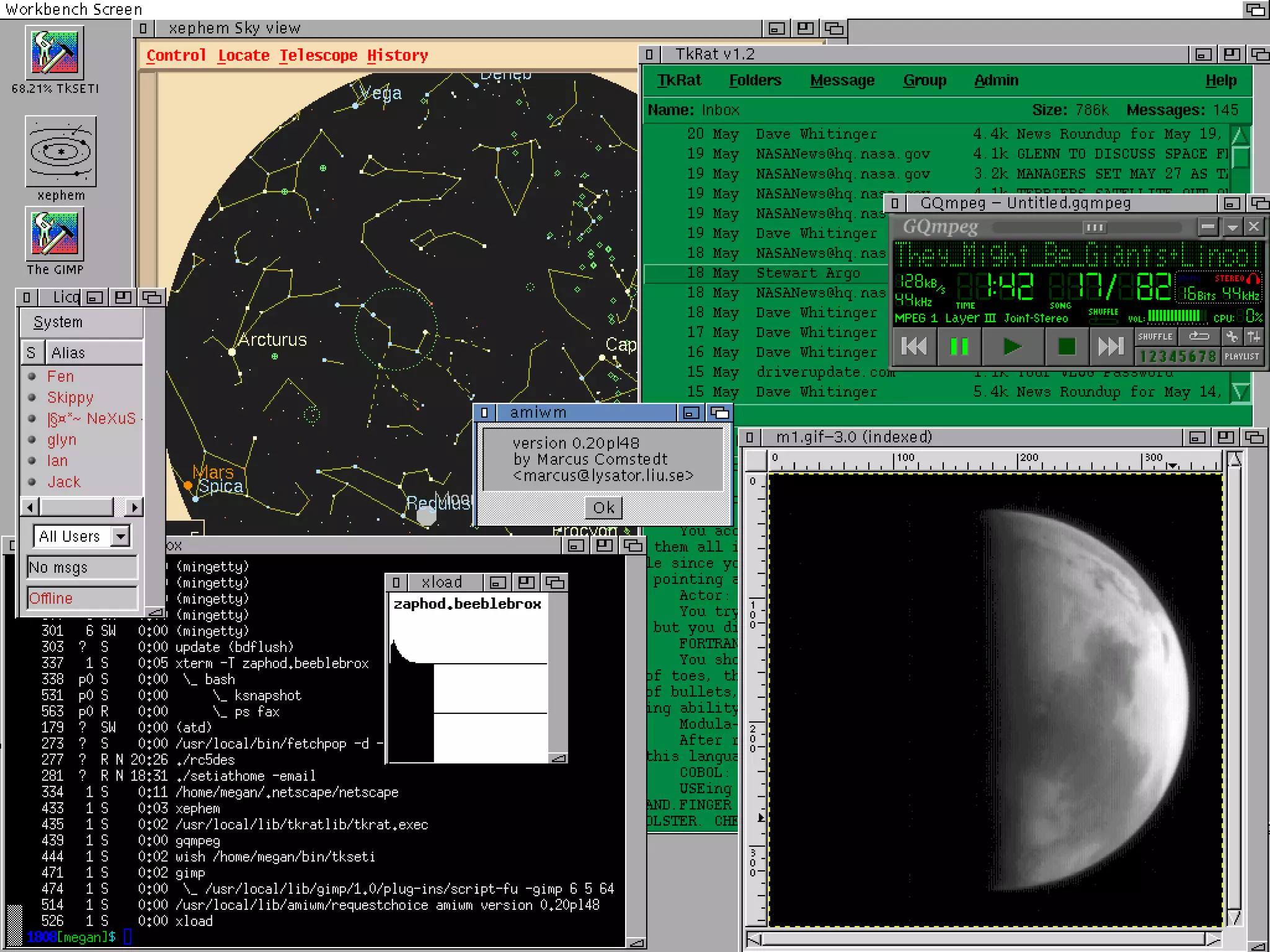Expand the All Users dropdown in Licq
This screenshot has width=1270, height=952.
tap(120, 535)
